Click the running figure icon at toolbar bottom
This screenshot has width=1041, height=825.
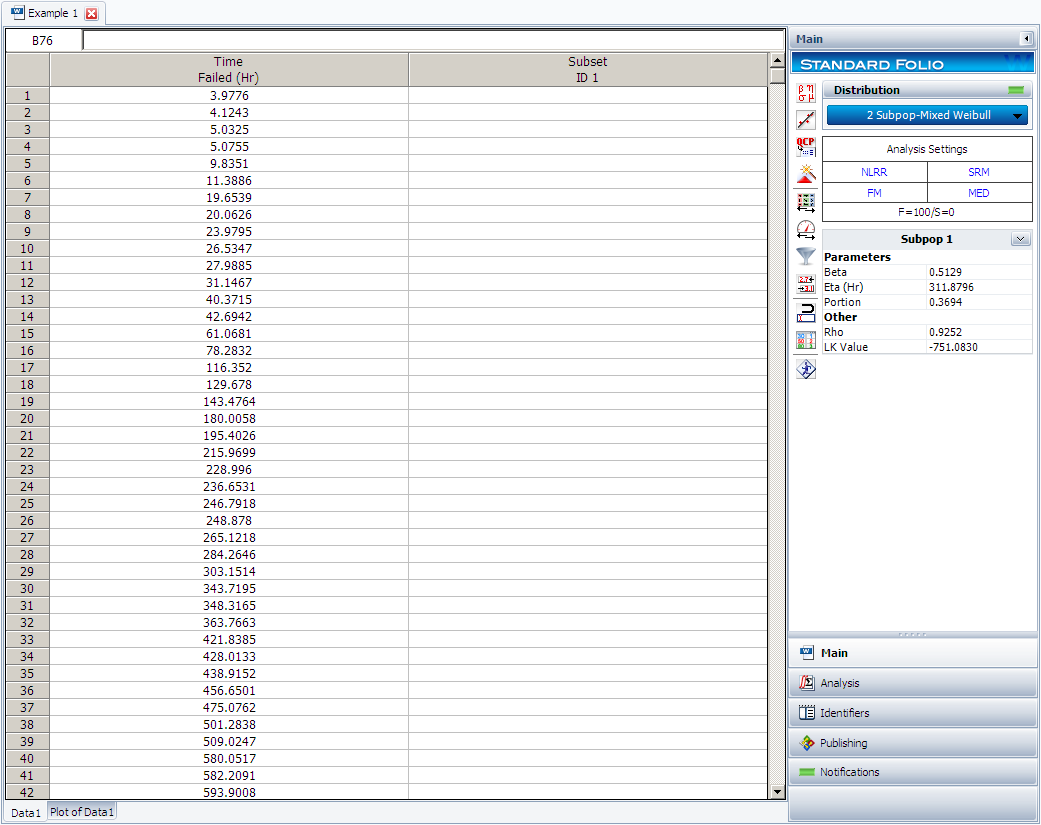coord(805,369)
